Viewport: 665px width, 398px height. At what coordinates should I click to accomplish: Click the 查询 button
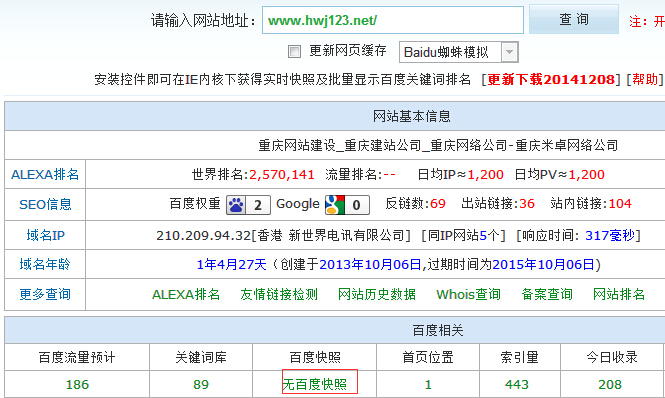(574, 20)
